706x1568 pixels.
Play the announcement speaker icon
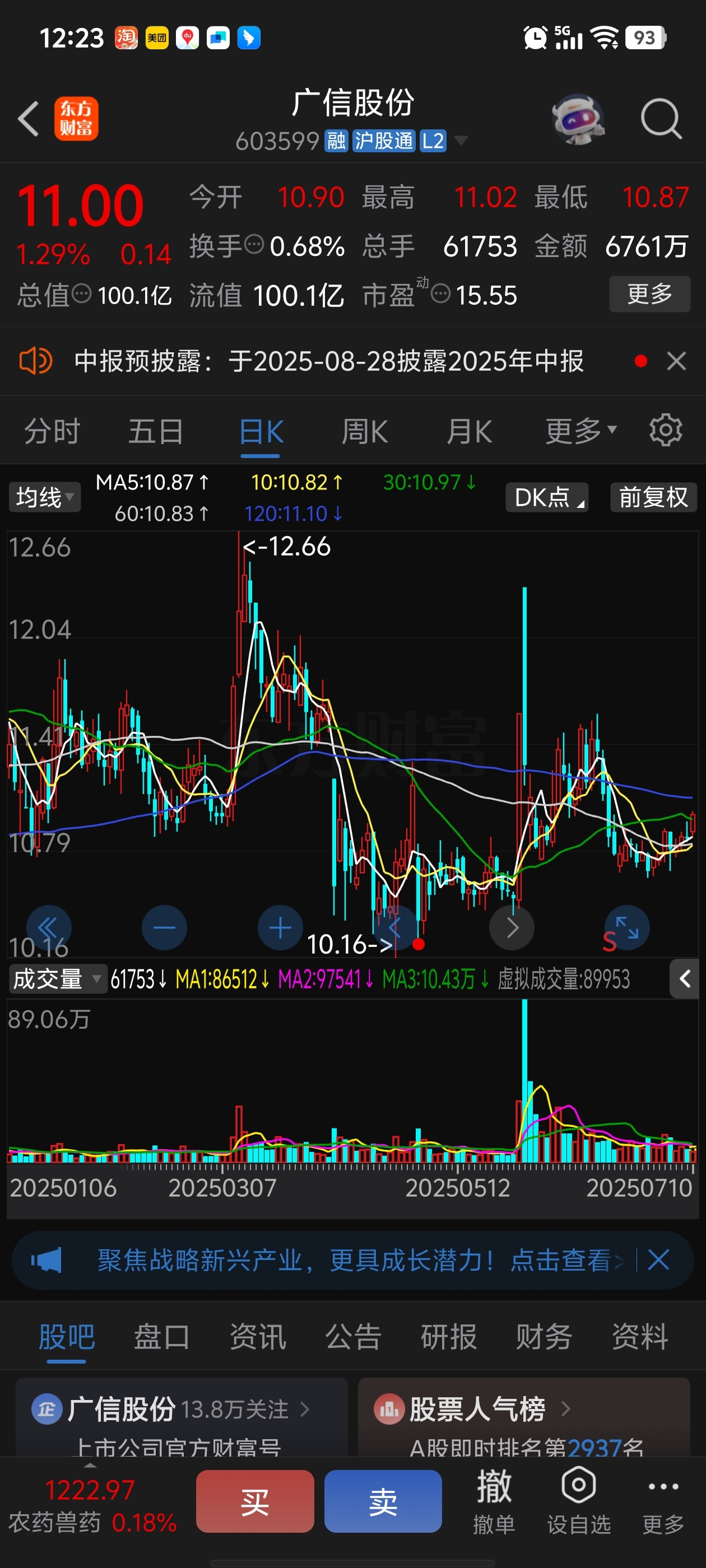[x=35, y=361]
